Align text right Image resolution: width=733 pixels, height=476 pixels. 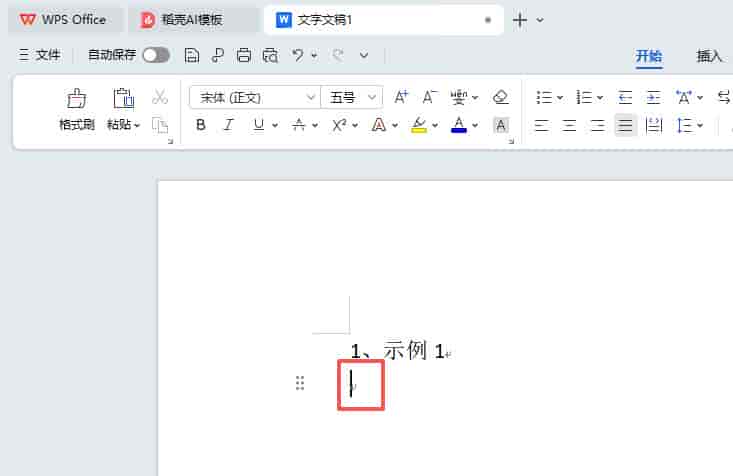click(597, 125)
